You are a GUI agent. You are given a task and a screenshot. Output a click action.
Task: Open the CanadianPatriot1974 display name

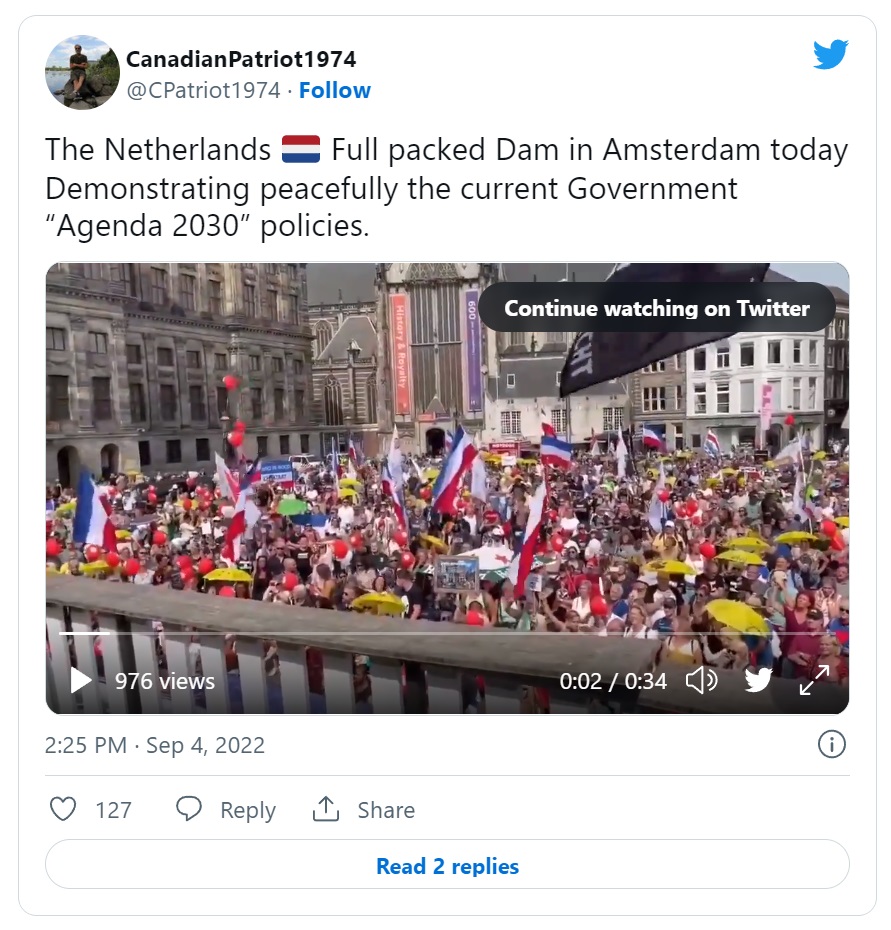(241, 59)
